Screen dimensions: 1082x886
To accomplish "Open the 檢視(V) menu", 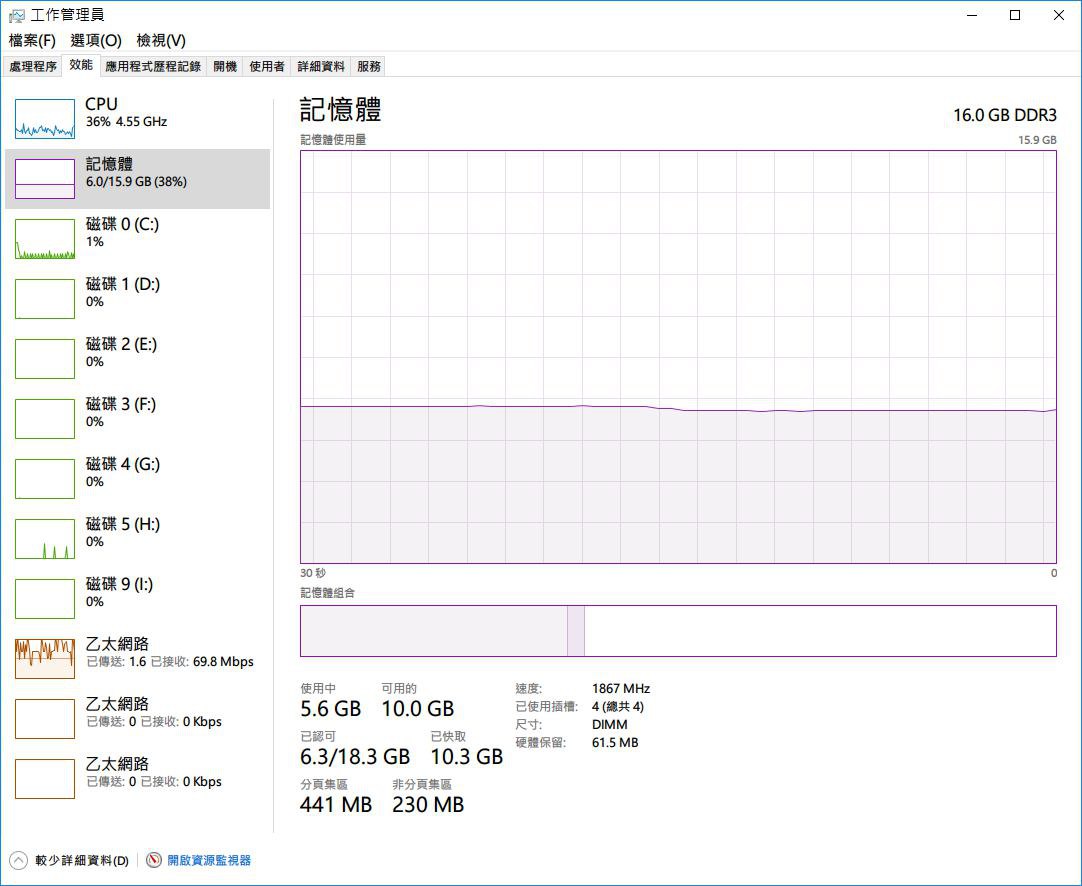I will (x=161, y=40).
